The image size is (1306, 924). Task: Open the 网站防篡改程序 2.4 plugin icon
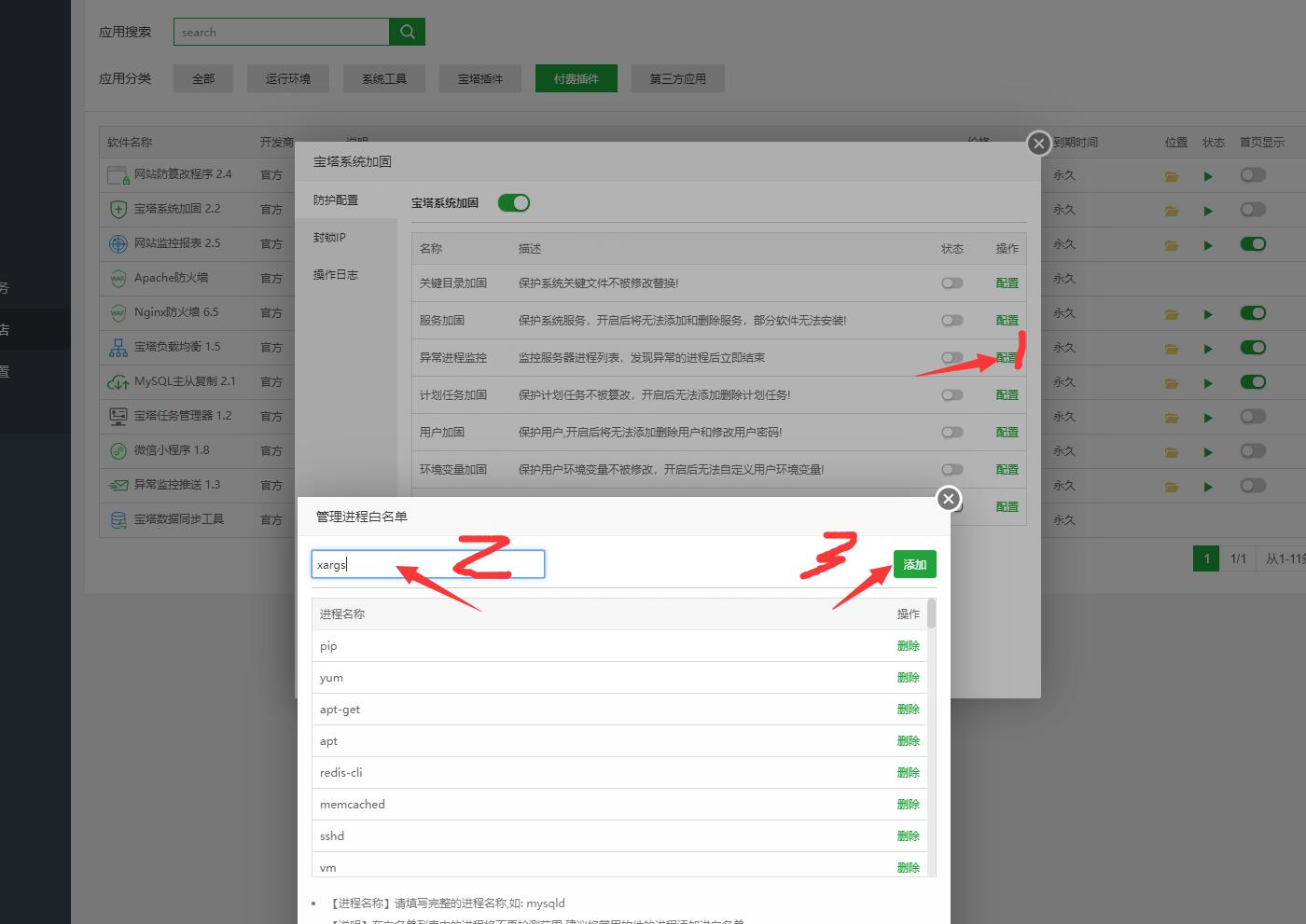coord(118,174)
